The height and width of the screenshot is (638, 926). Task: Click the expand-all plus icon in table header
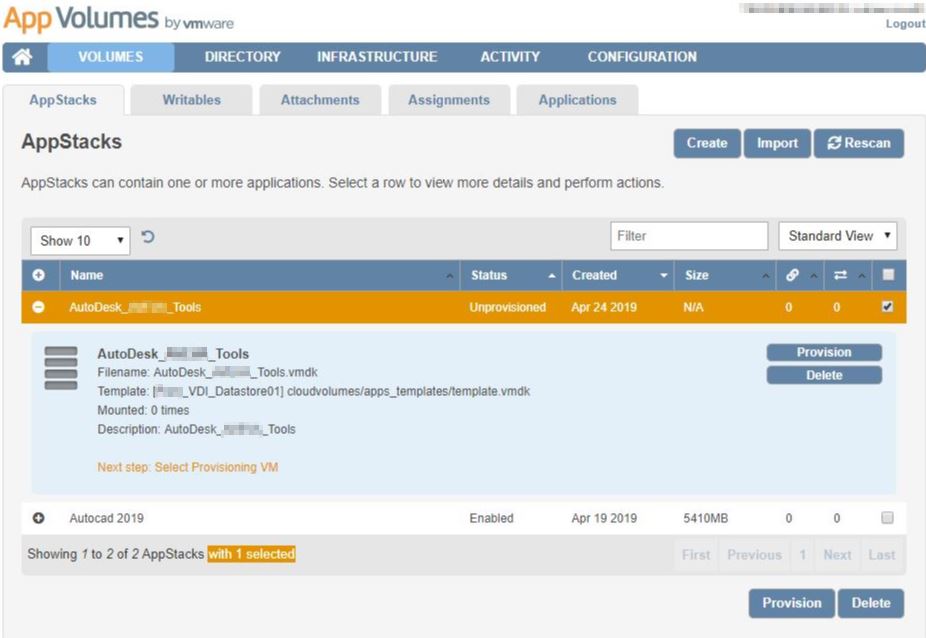[x=39, y=275]
